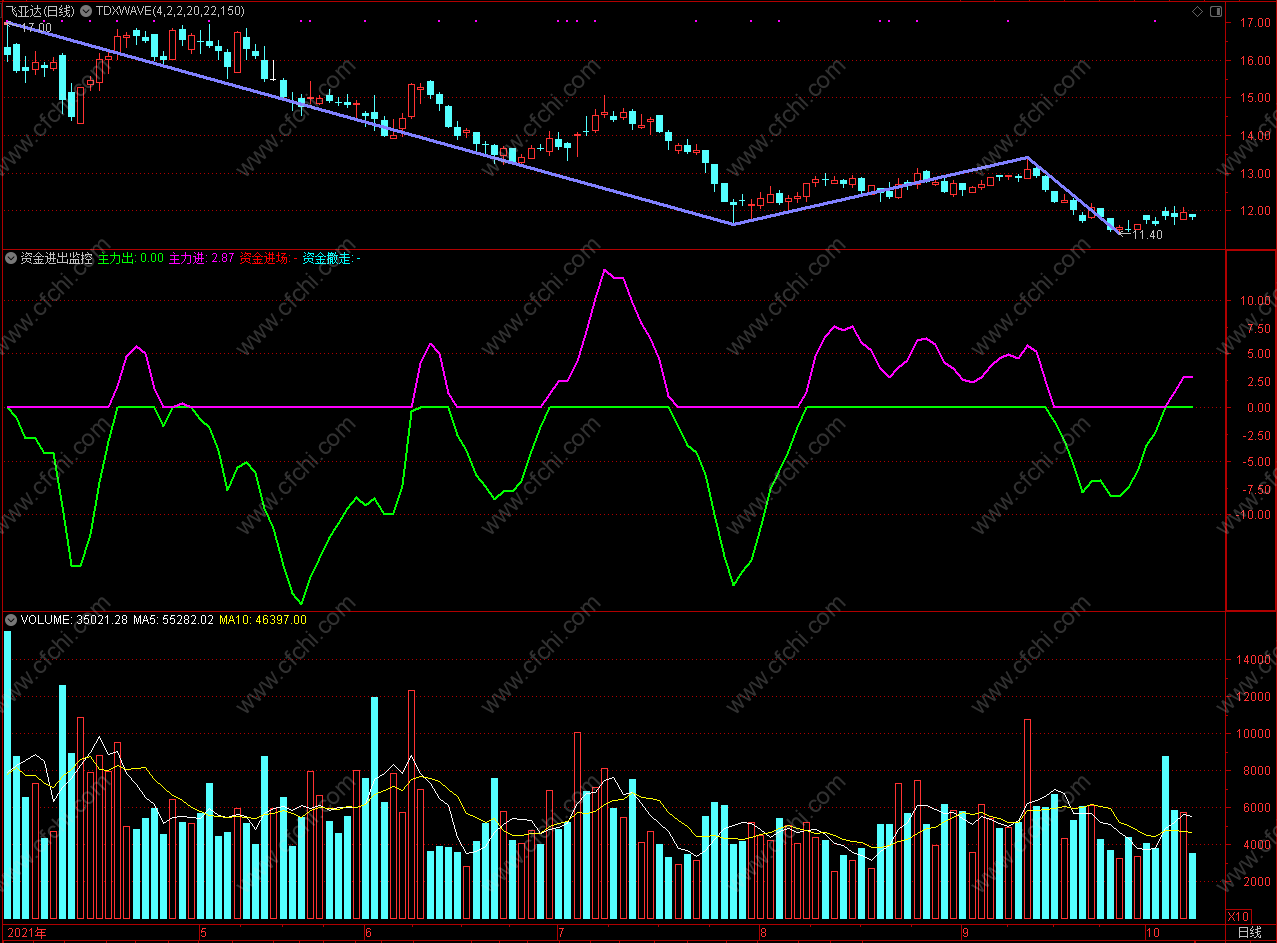Click the 主力进: 2.87 value label
1277x943 pixels.
201,258
